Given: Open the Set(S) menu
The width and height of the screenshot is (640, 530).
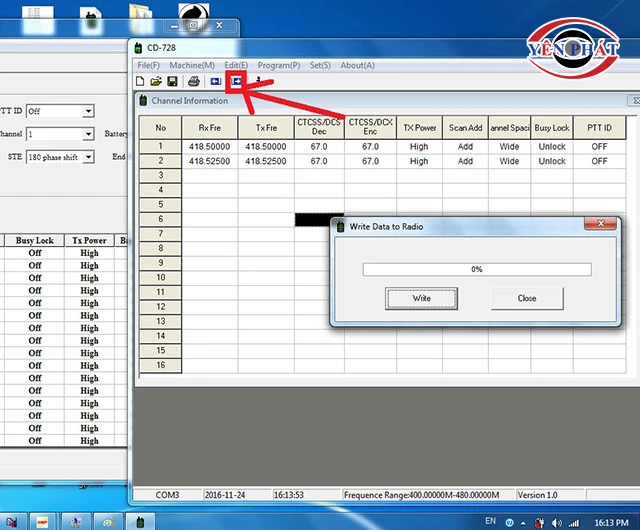Looking at the screenshot, I should [320, 65].
